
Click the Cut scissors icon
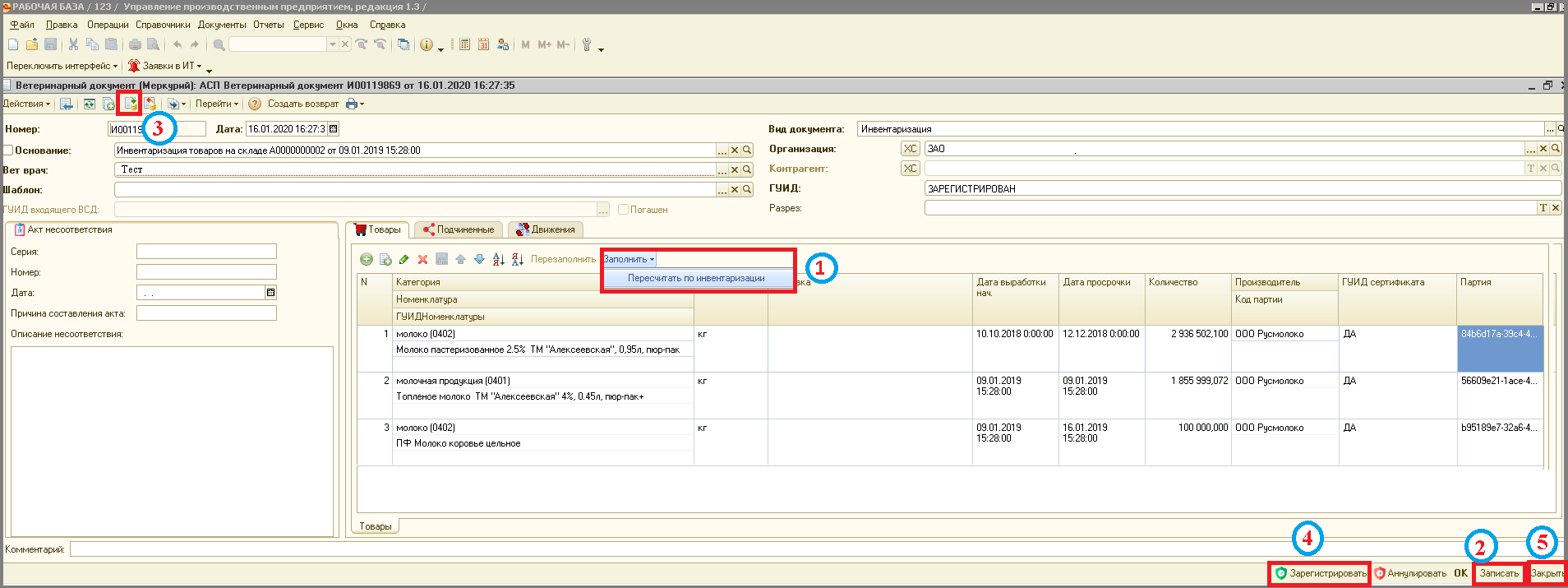73,44
